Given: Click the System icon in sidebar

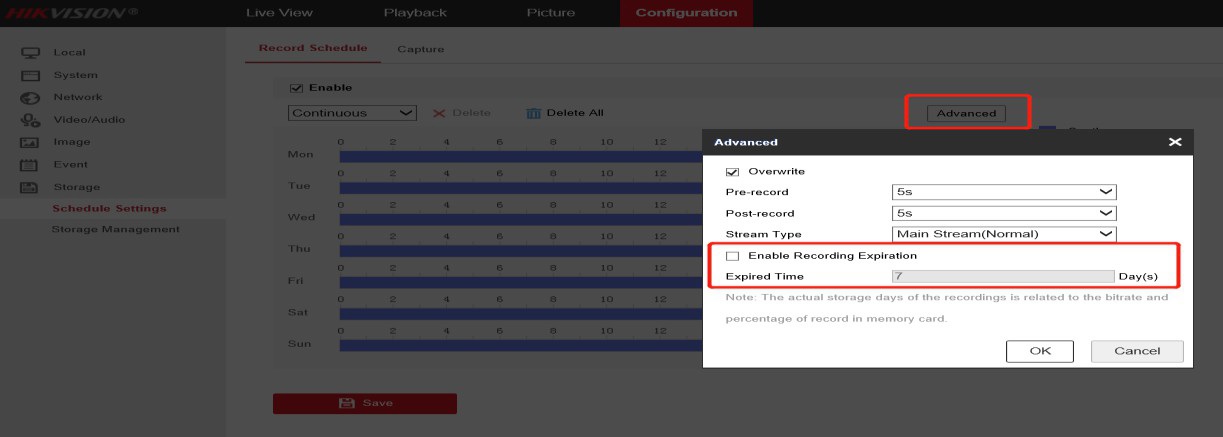Looking at the screenshot, I should pos(30,76).
